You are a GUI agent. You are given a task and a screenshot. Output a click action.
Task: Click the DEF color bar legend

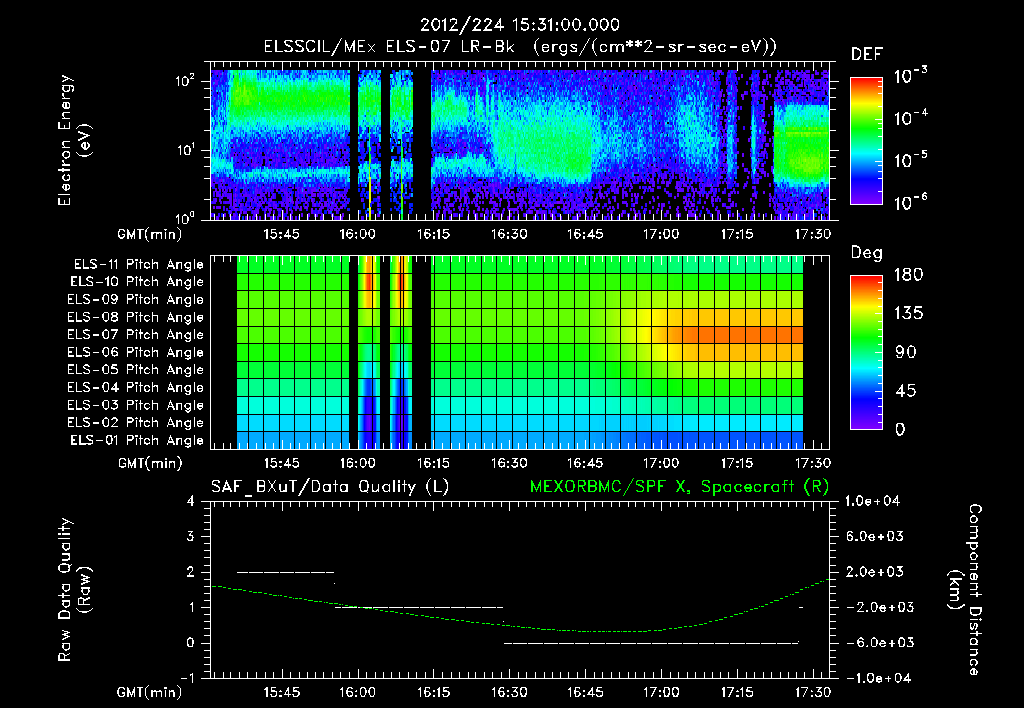[866, 141]
